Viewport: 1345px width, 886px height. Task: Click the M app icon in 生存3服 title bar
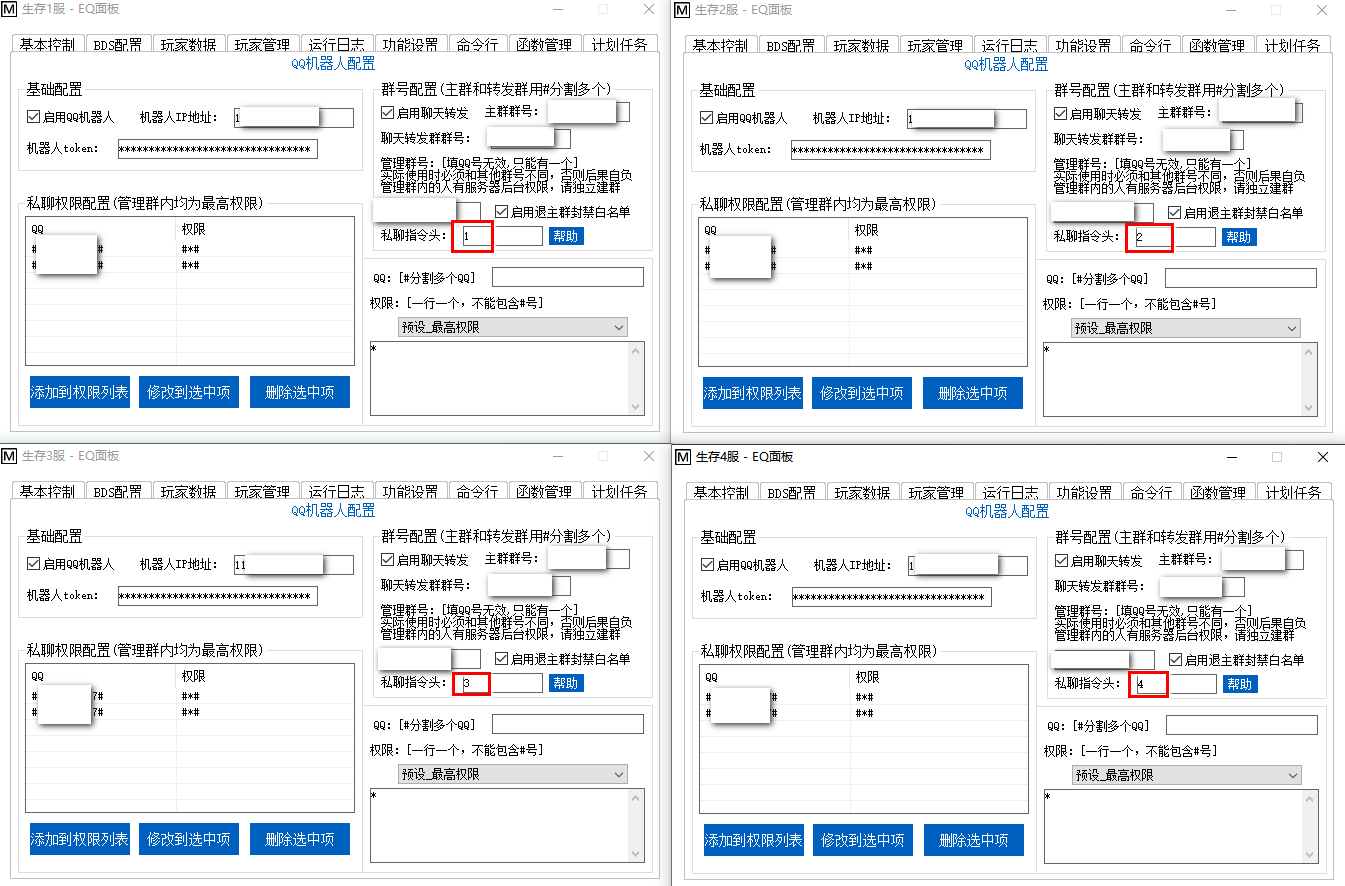[x=9, y=456]
